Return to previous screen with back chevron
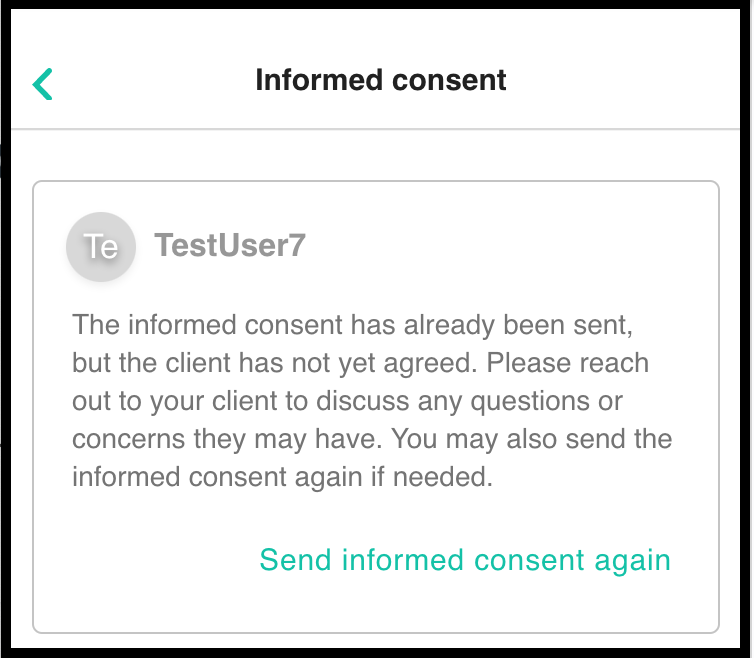Image resolution: width=754 pixels, height=658 pixels. pos(42,84)
